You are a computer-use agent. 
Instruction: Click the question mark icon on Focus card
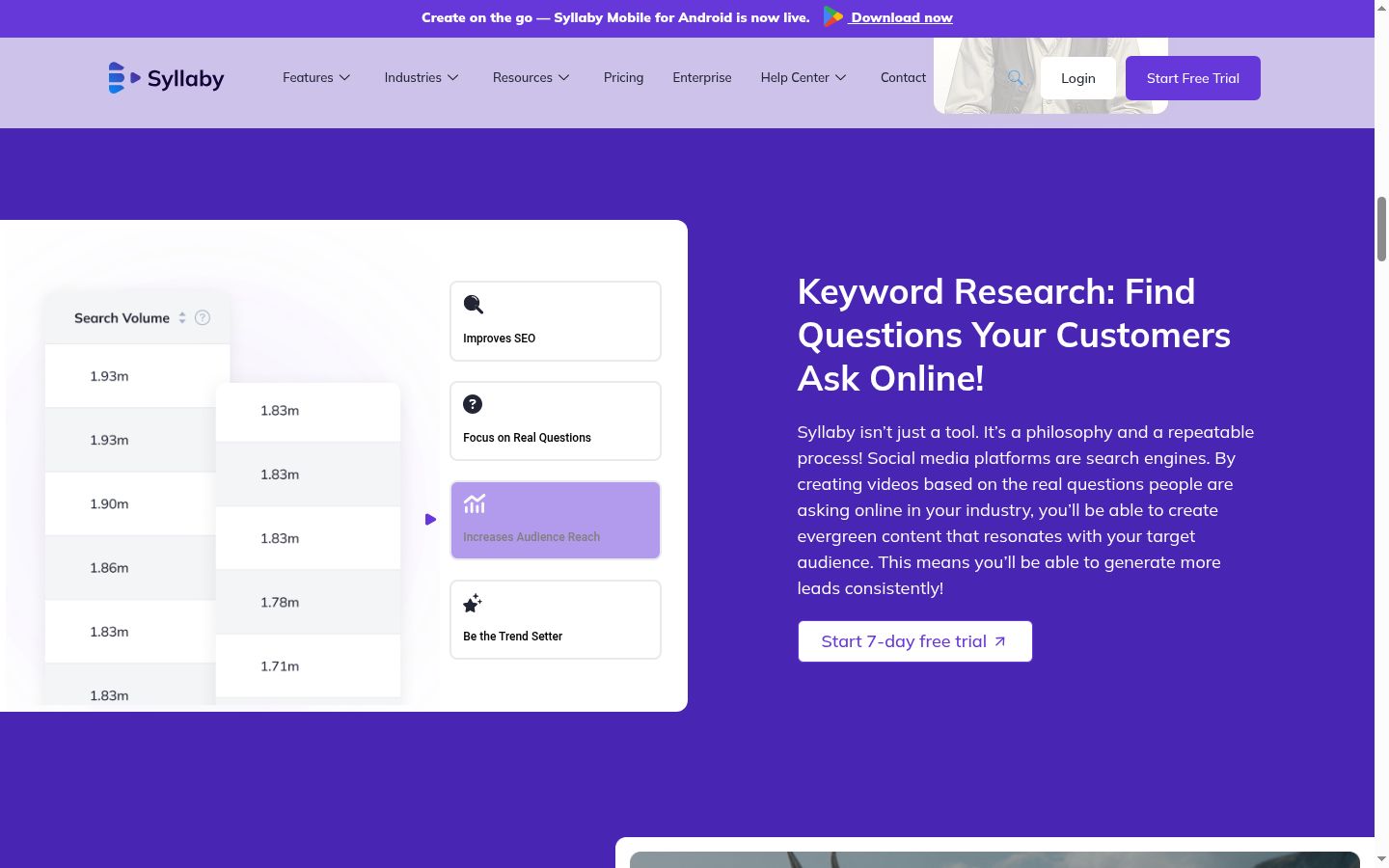coord(473,404)
